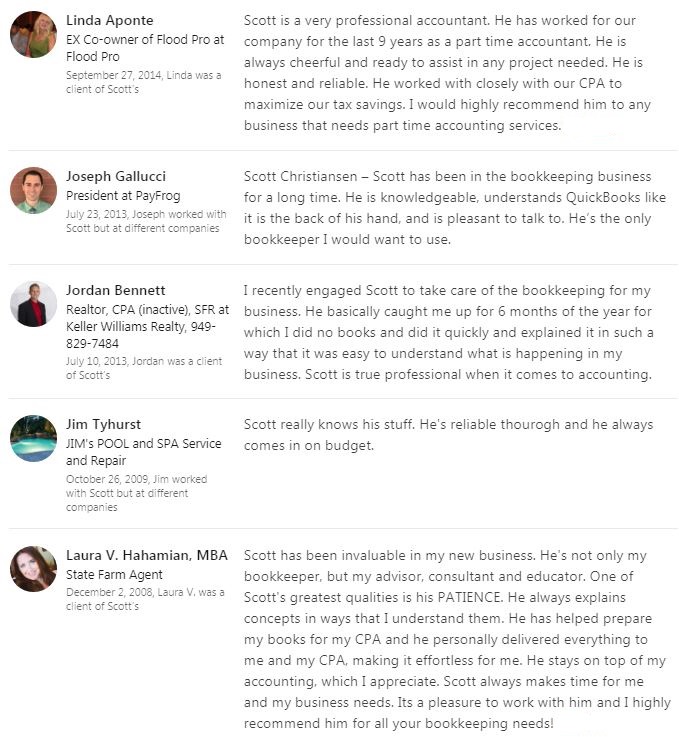
Task: Click 'President at PayFrog' headline
Action: [x=123, y=196]
